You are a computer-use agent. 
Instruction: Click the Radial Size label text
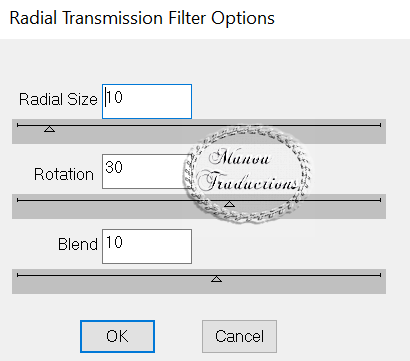(x=58, y=99)
